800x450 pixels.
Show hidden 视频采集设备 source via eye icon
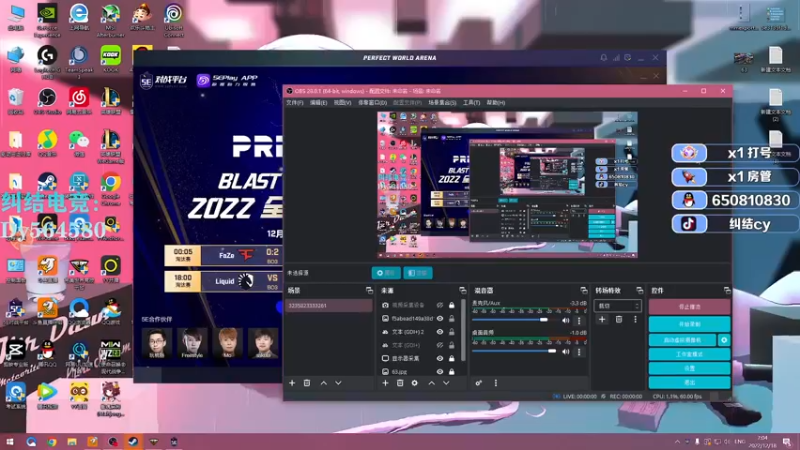[439, 305]
